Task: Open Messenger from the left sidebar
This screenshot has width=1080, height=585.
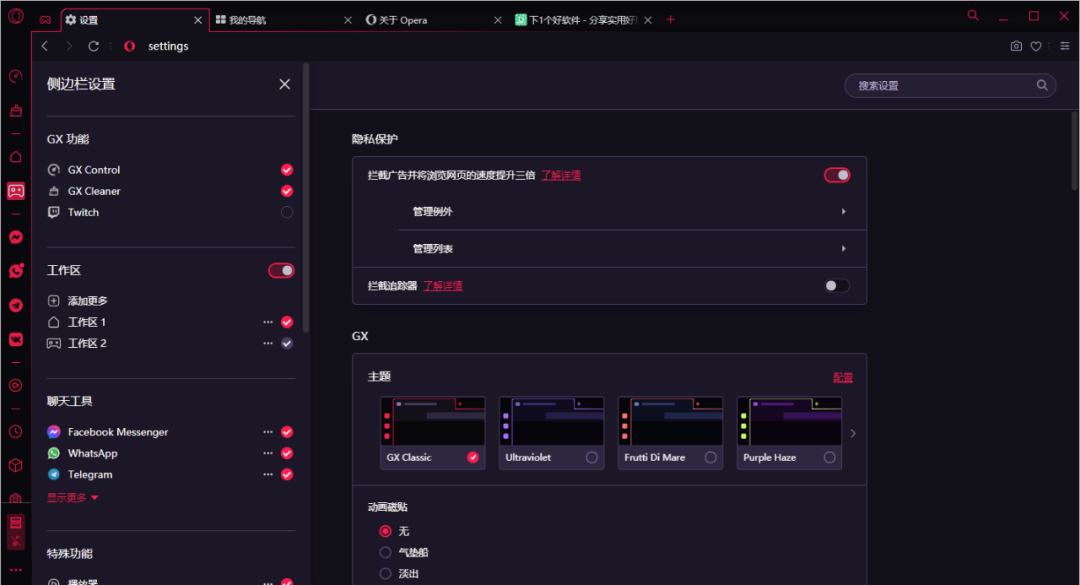Action: [16, 237]
